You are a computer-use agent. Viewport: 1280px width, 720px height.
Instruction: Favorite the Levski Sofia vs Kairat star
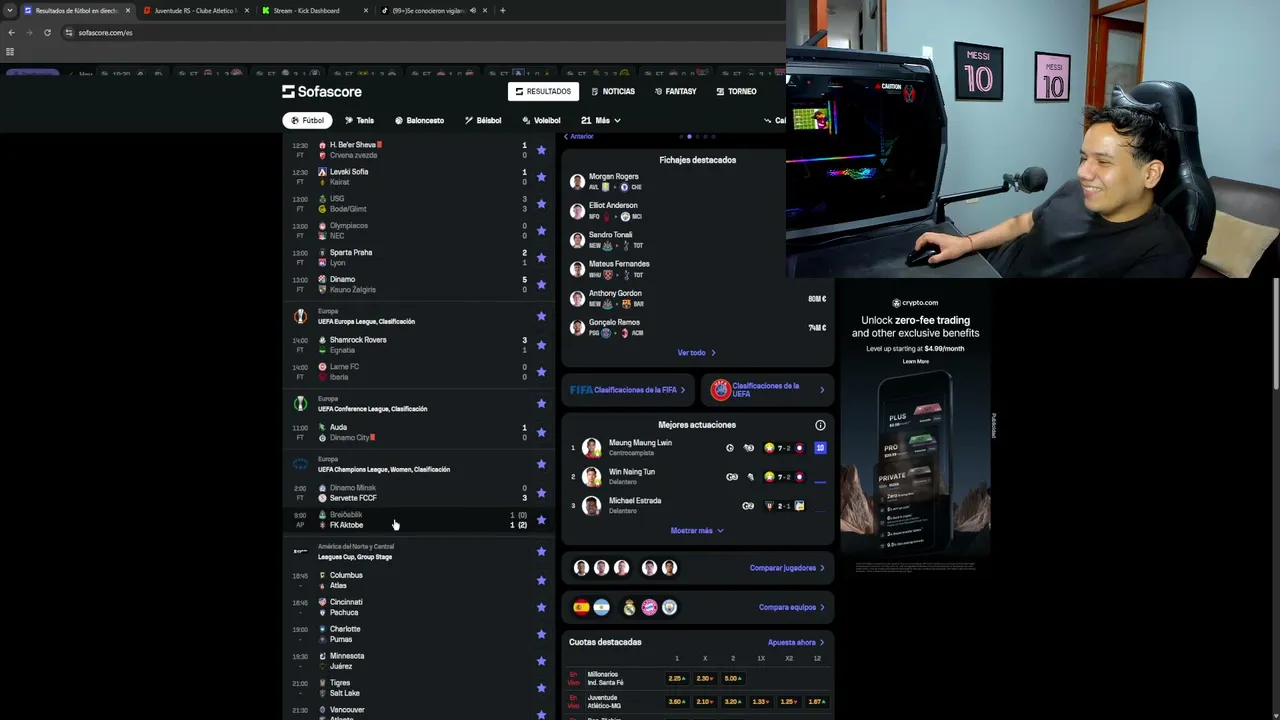click(x=541, y=177)
